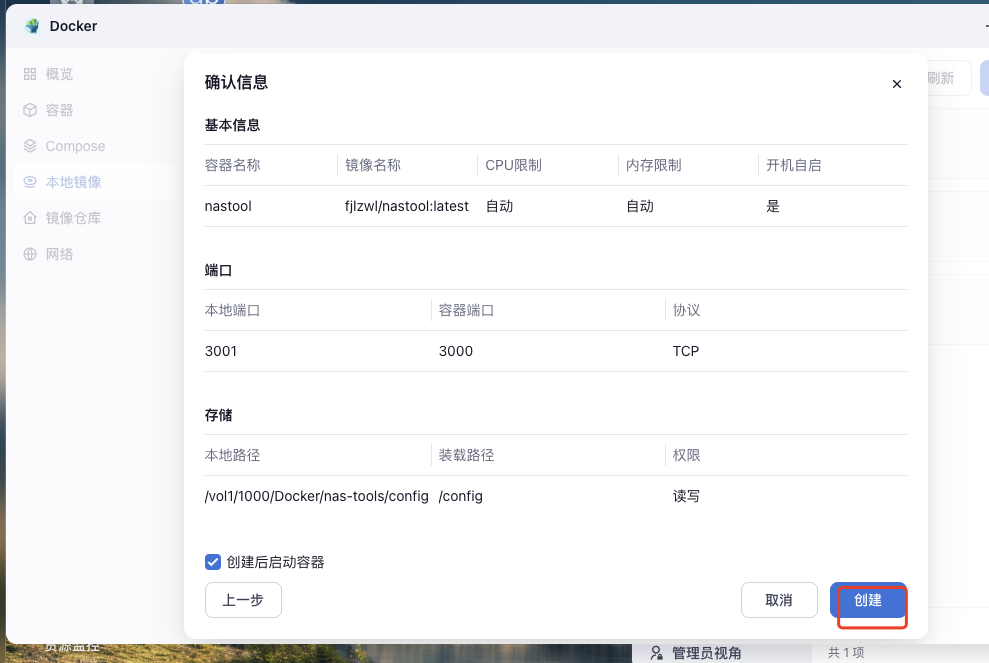Click the 端口 section heading
989x663 pixels.
pos(218,270)
